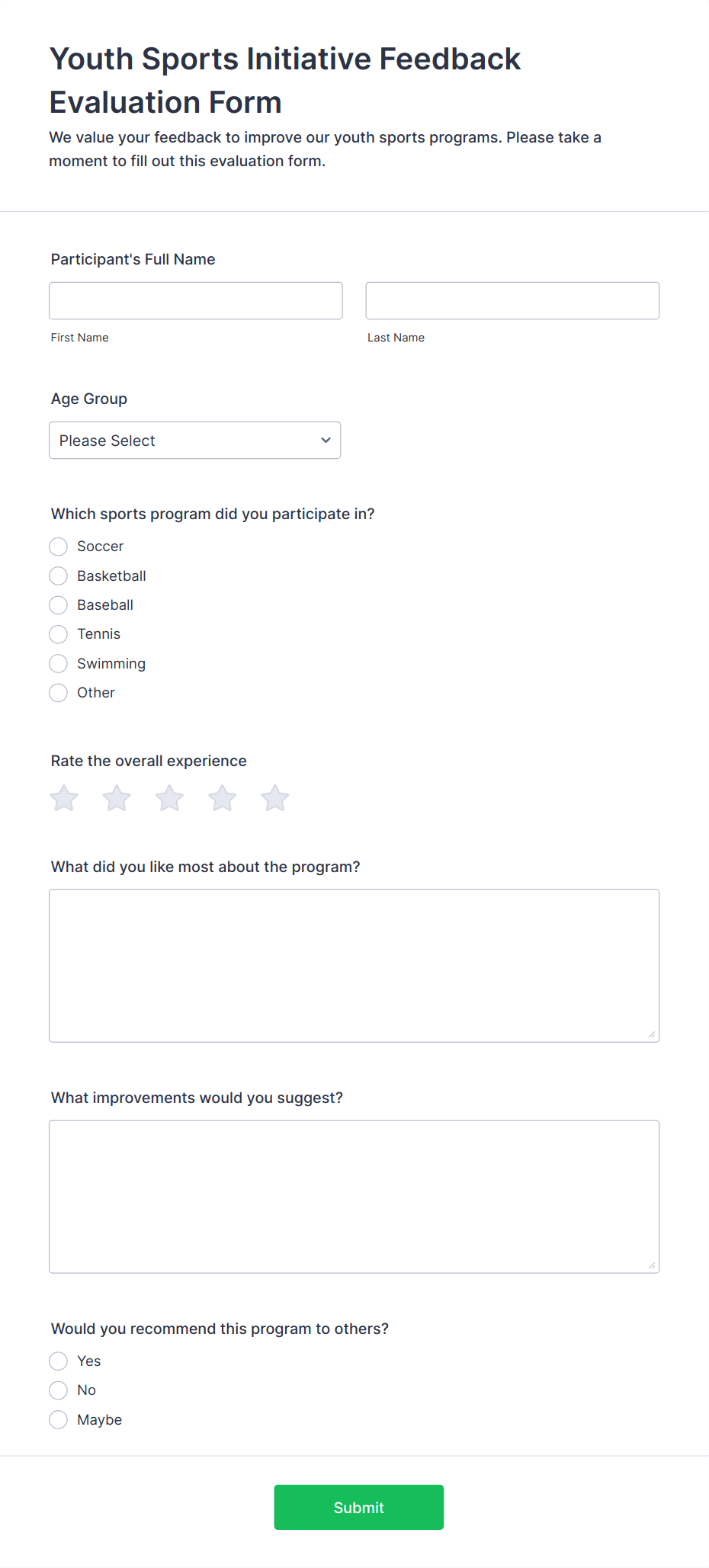Image resolution: width=709 pixels, height=1568 pixels.
Task: Select Other for sports program
Action: coord(59,693)
